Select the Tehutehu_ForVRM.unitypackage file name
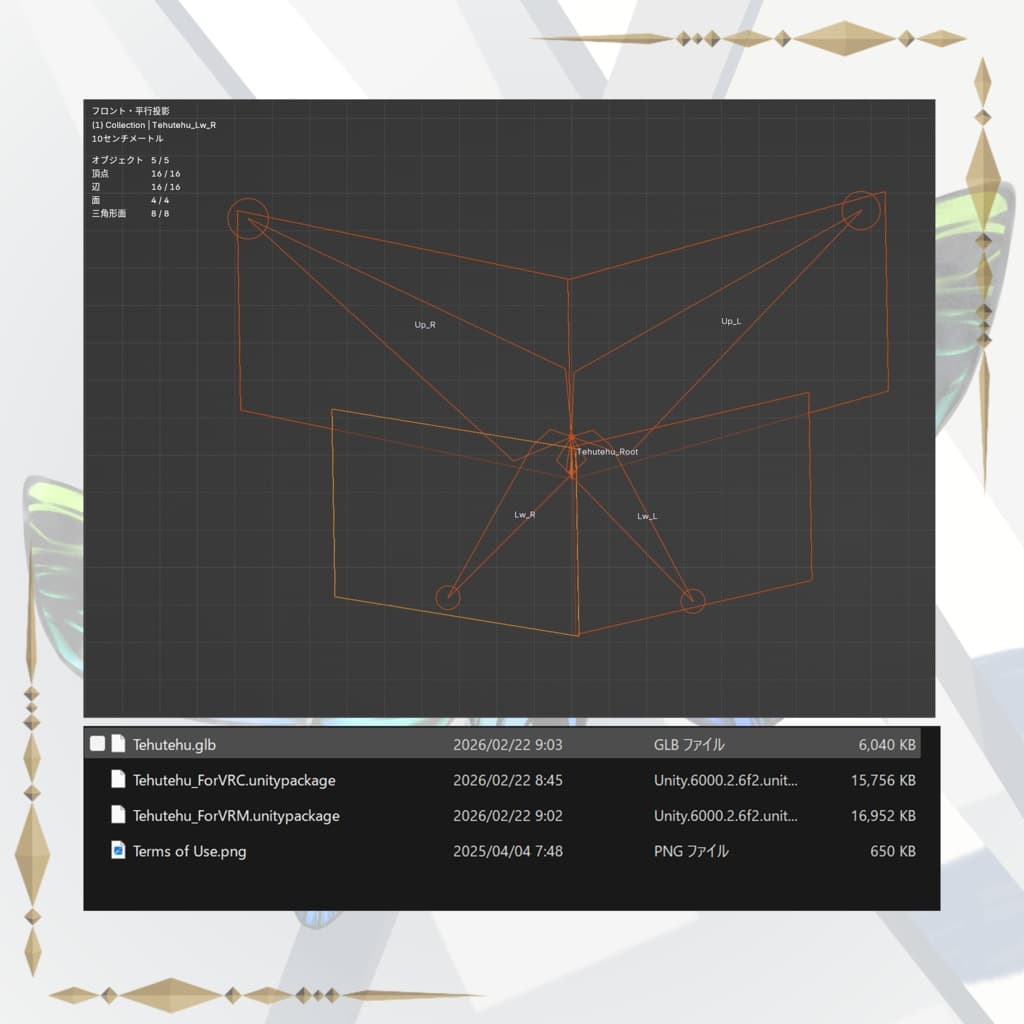The height and width of the screenshot is (1024, 1024). tap(236, 815)
